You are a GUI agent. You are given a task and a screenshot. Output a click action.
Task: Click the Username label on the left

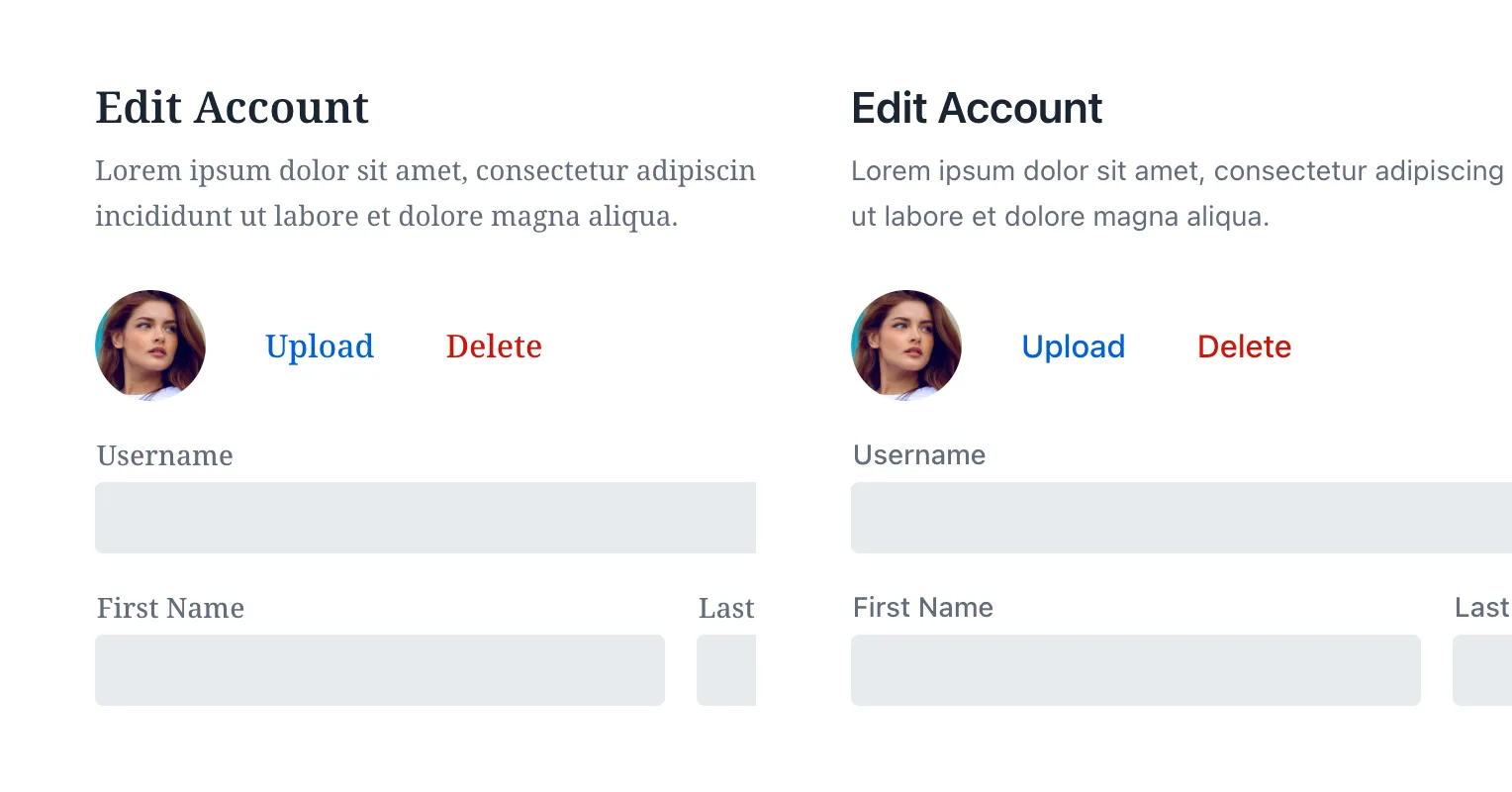164,455
